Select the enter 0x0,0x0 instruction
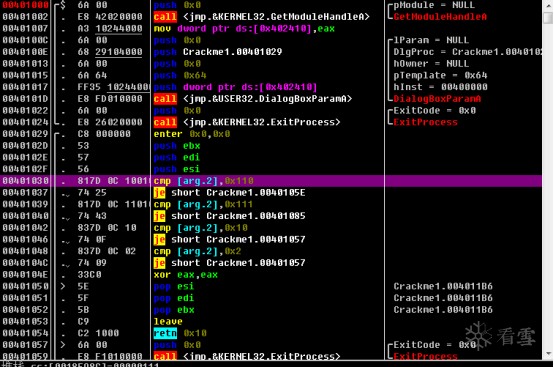Viewport: 554px width, 367px height. [x=192, y=134]
